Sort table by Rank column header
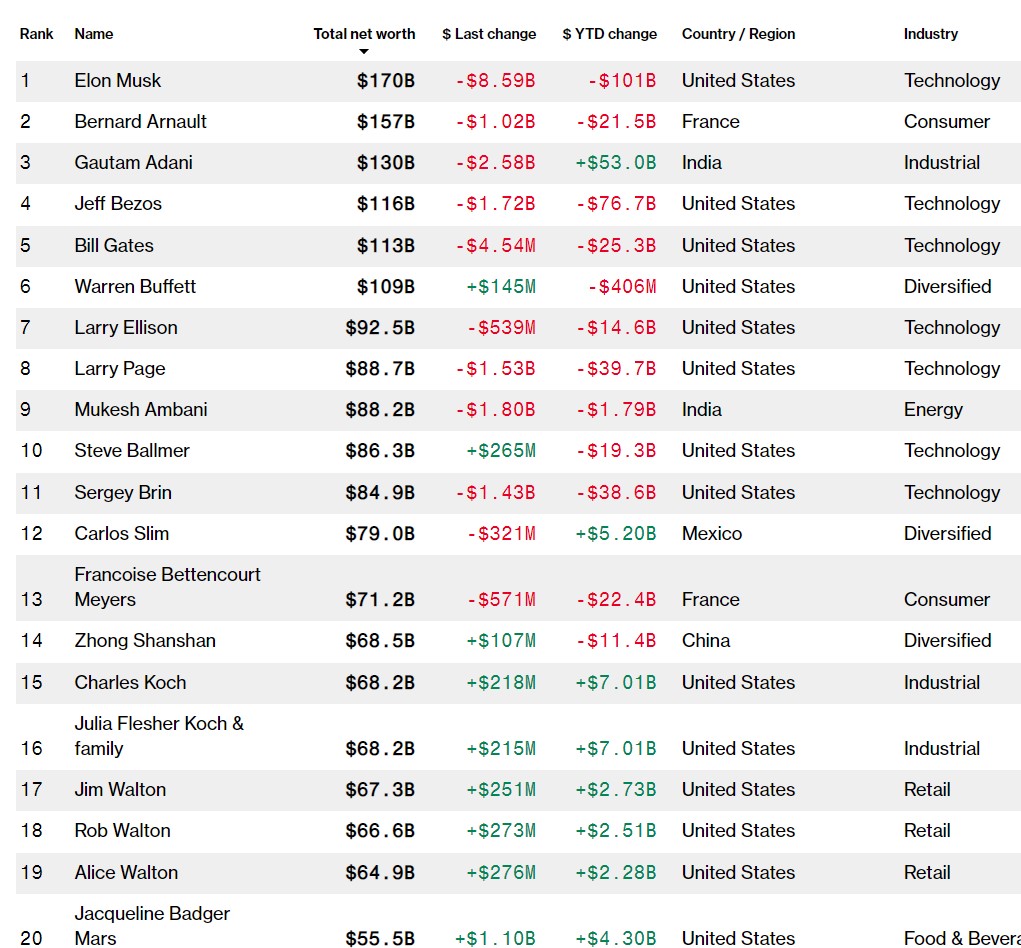This screenshot has width=1021, height=948. [x=37, y=34]
